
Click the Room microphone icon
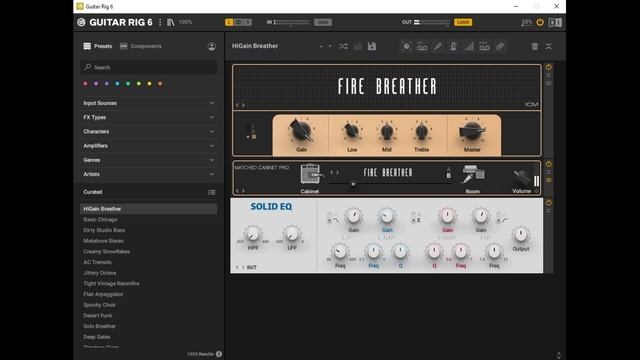(473, 174)
